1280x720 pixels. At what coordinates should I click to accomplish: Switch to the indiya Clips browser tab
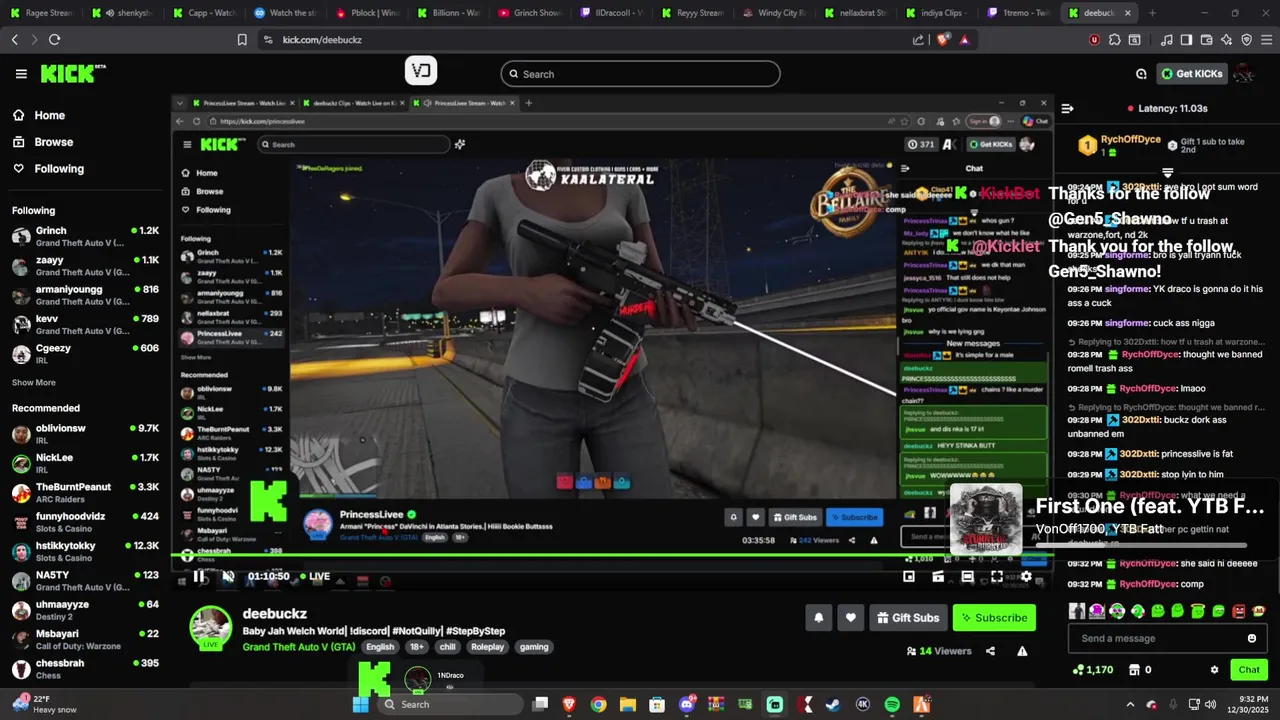click(936, 13)
